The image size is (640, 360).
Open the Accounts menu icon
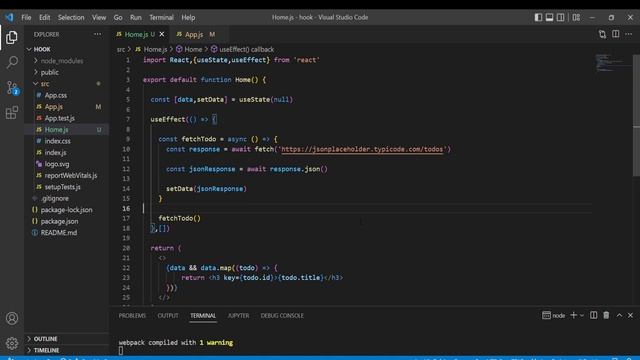point(12,318)
